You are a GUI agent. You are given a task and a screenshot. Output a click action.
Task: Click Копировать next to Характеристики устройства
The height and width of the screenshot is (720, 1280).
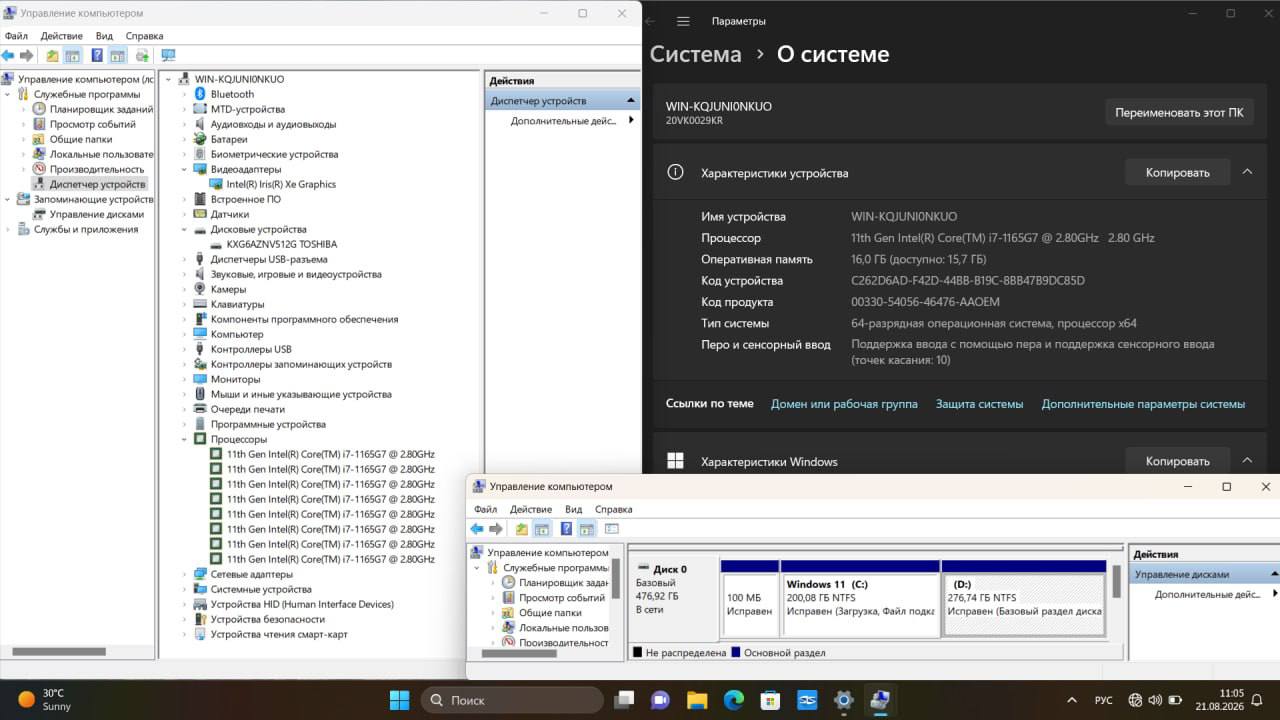tap(1177, 172)
